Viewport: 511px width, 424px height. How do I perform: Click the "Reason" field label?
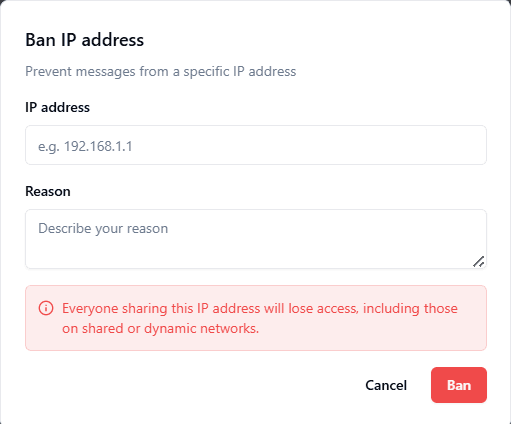(x=48, y=191)
